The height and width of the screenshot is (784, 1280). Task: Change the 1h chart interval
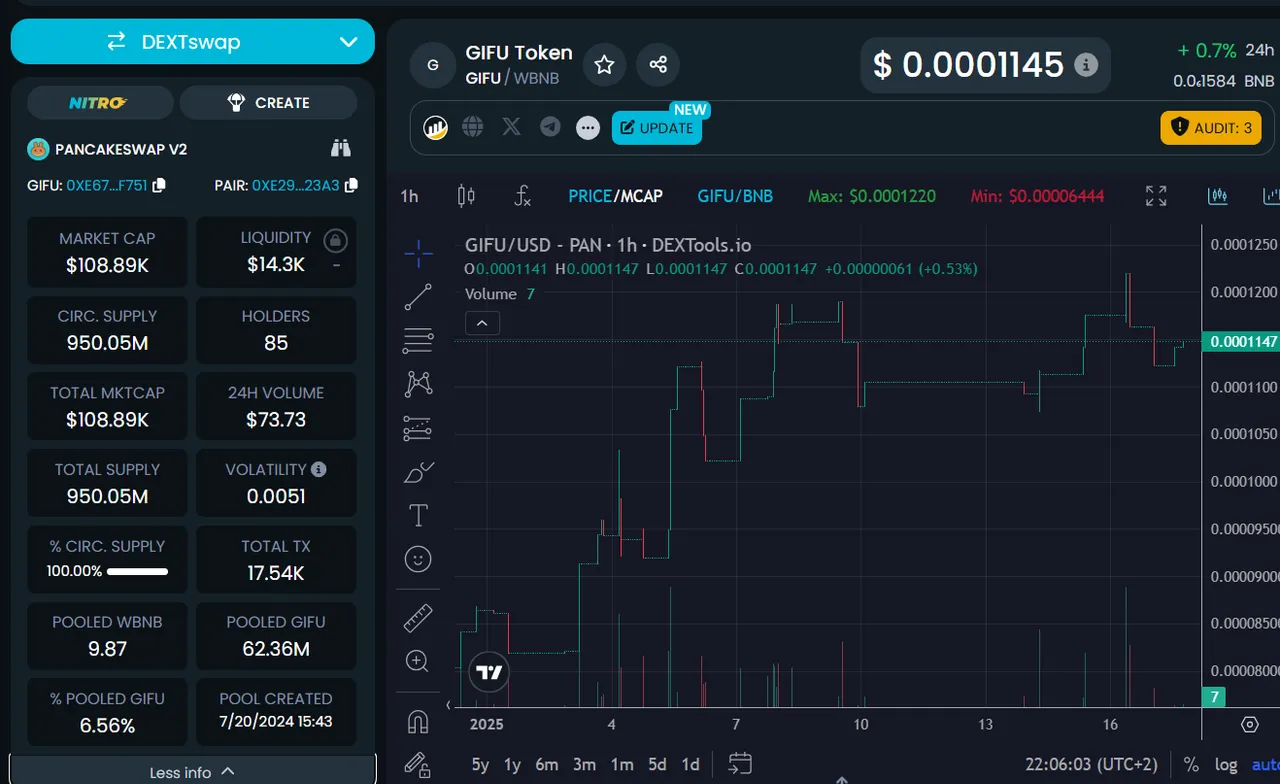tap(409, 196)
